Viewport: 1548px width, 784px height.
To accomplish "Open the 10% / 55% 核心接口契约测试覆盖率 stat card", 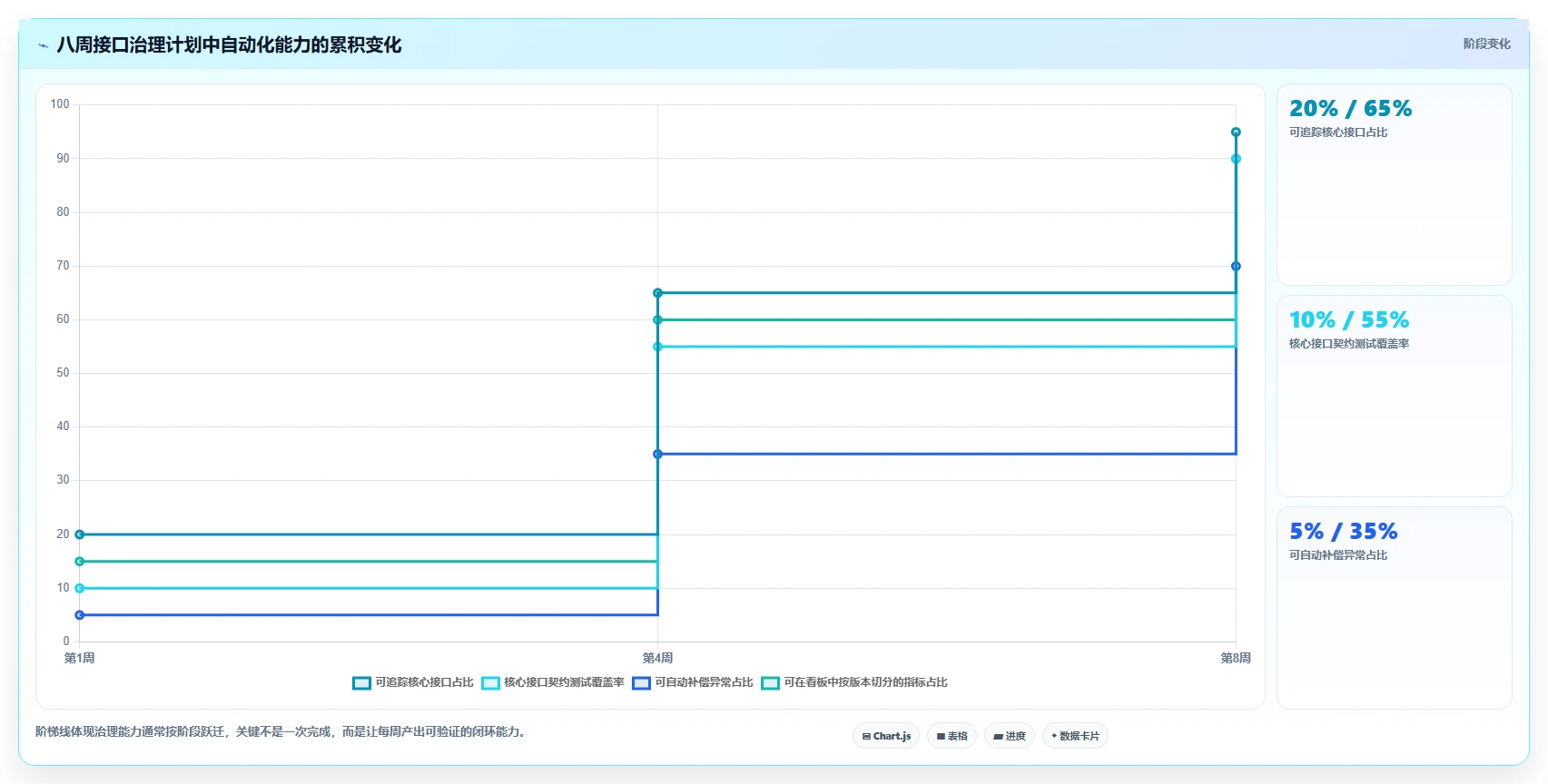I will (x=1395, y=397).
